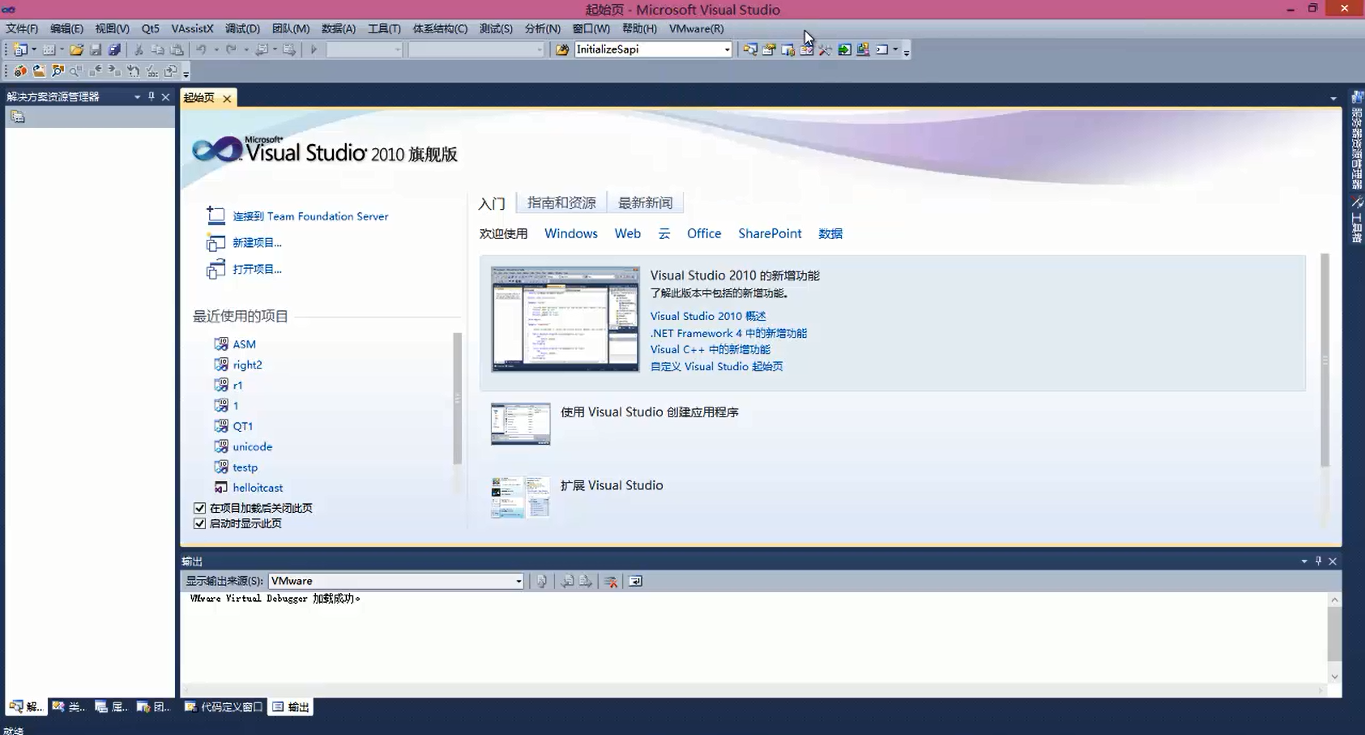Switch to the 最新新闻 tab
Image resolution: width=1365 pixels, height=735 pixels.
tap(645, 203)
